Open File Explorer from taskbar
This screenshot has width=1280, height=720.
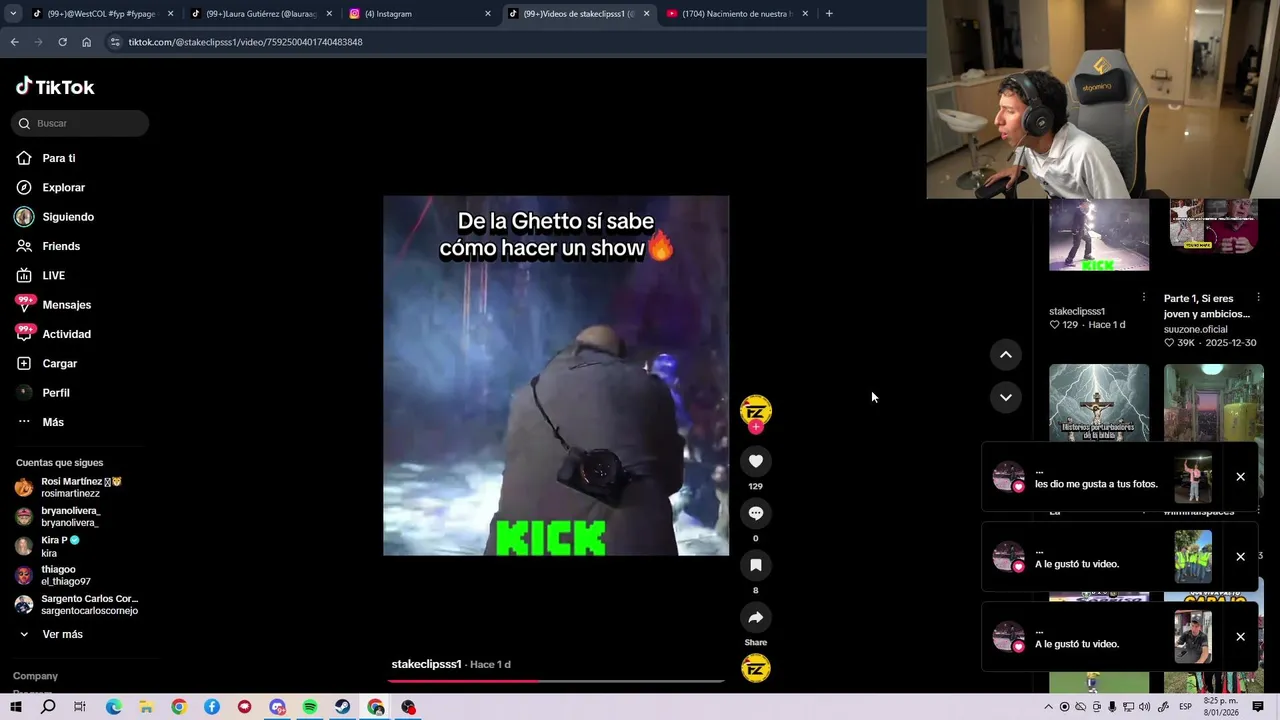click(x=146, y=707)
